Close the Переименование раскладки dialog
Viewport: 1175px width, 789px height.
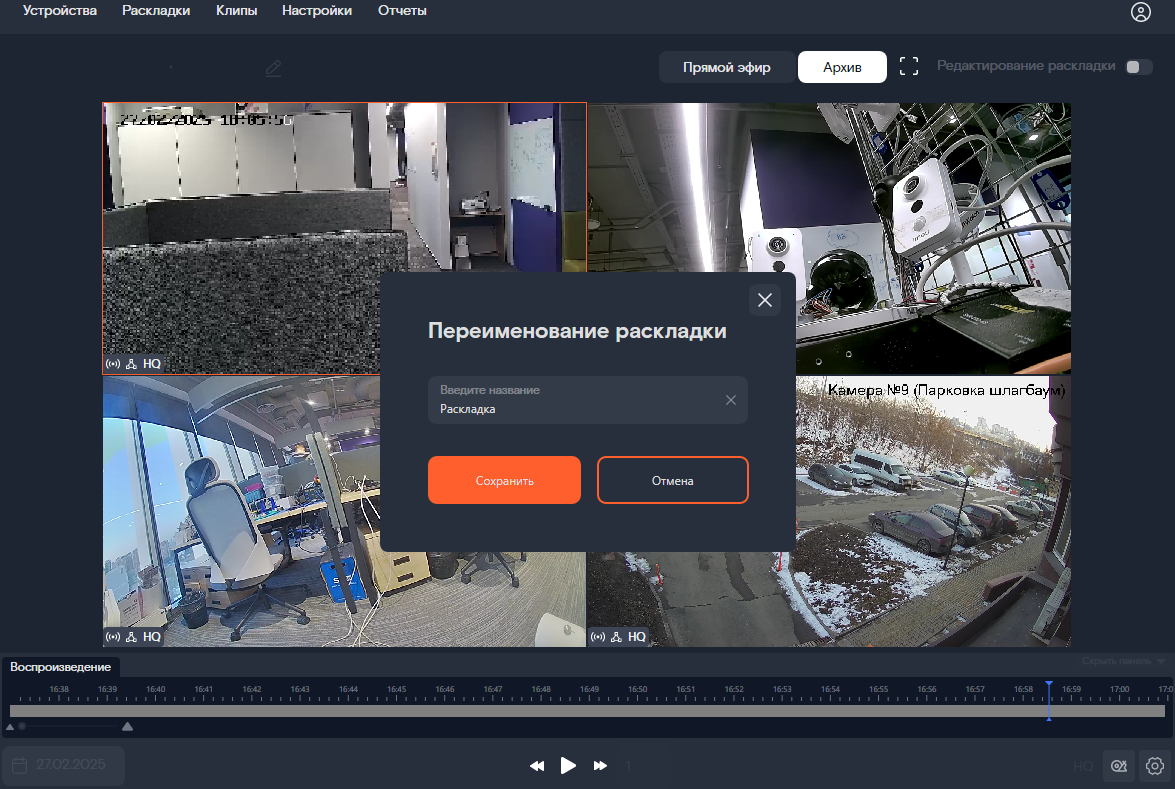tap(765, 300)
